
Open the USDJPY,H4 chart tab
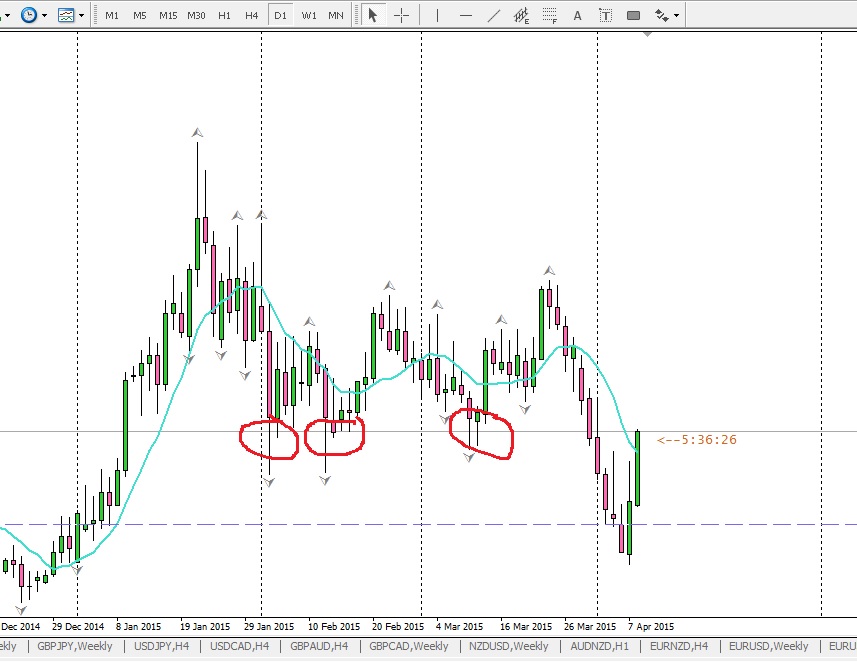pyautogui.click(x=161, y=646)
